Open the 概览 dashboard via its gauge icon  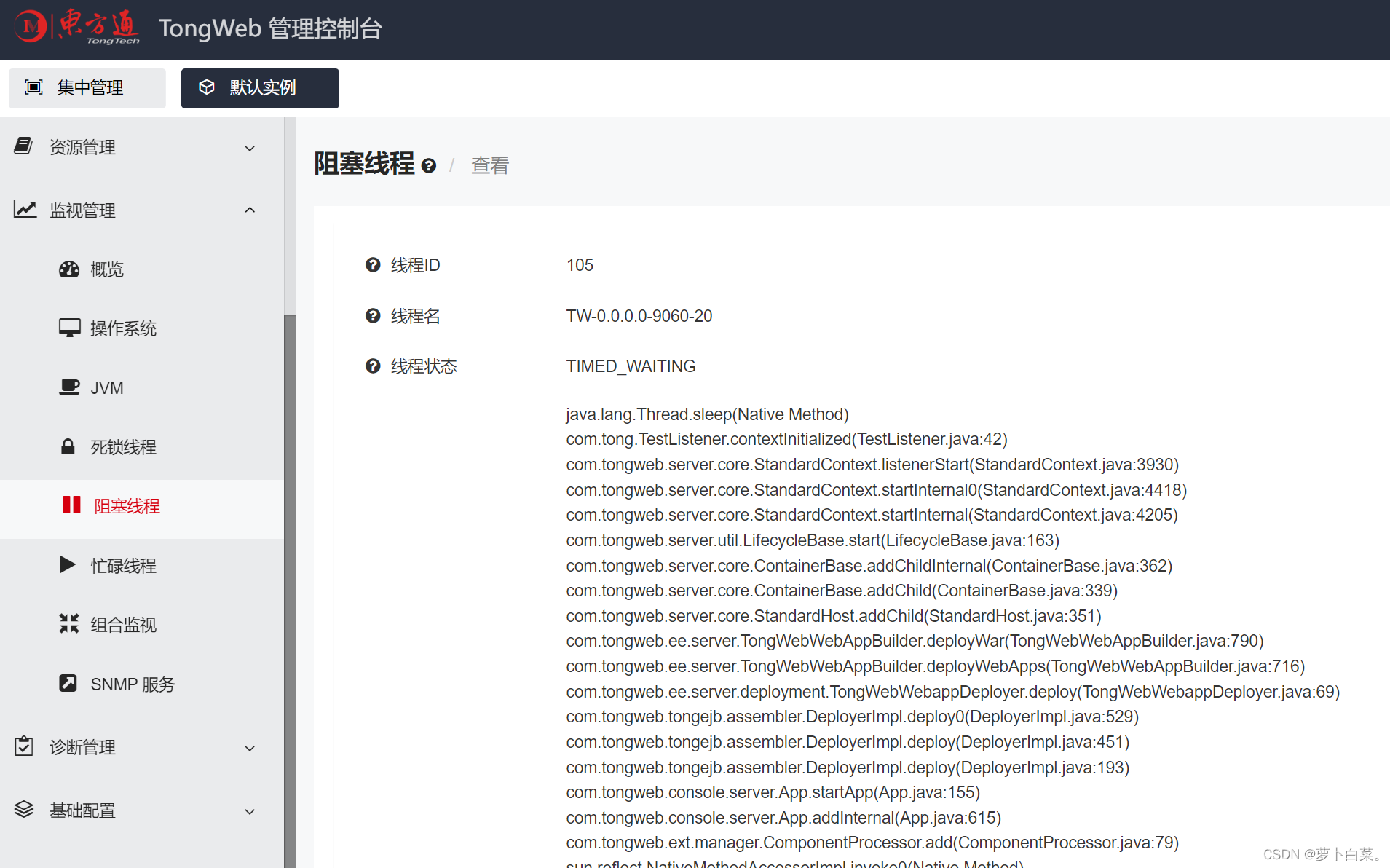pos(69,269)
